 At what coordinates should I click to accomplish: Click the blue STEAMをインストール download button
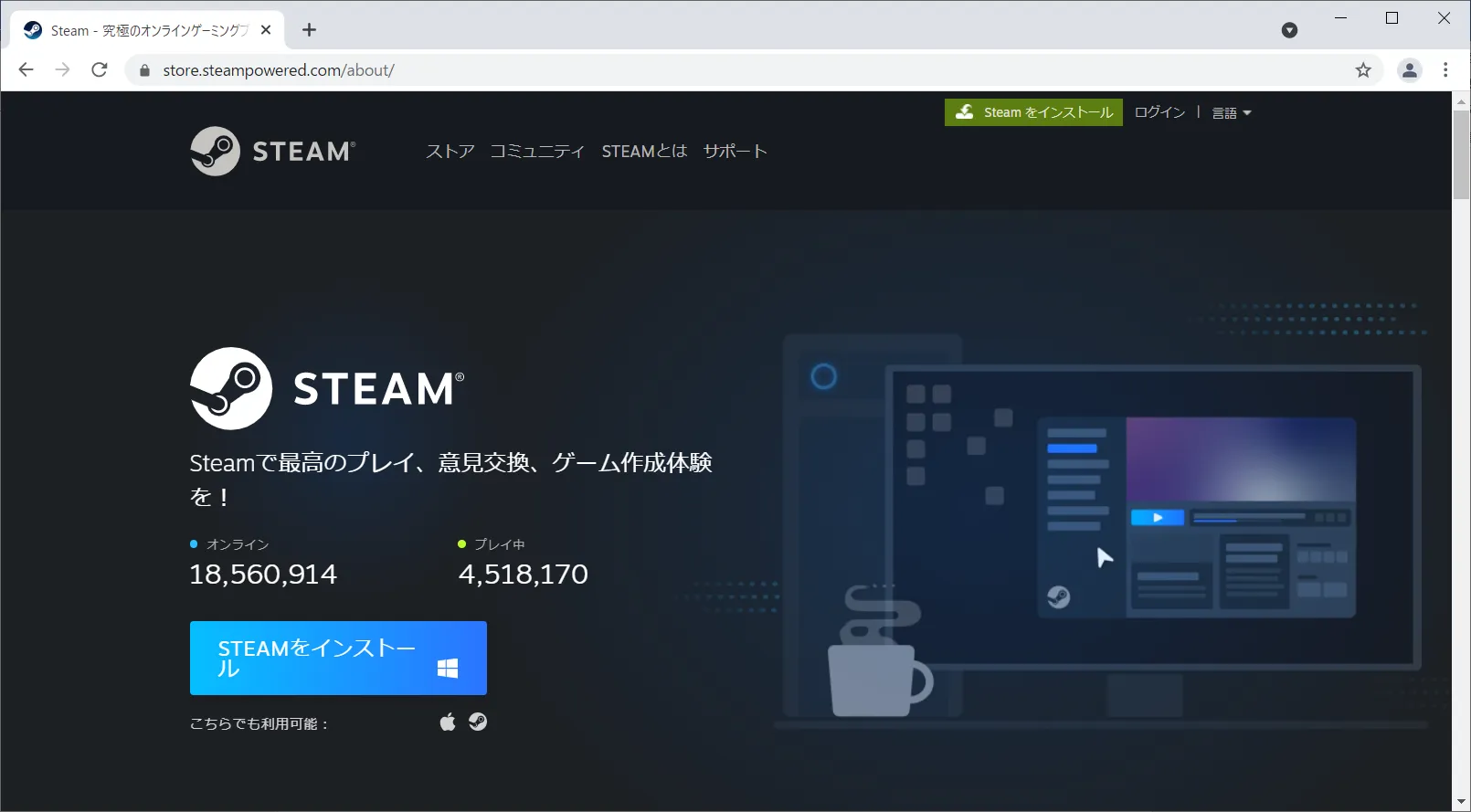pyautogui.click(x=338, y=658)
